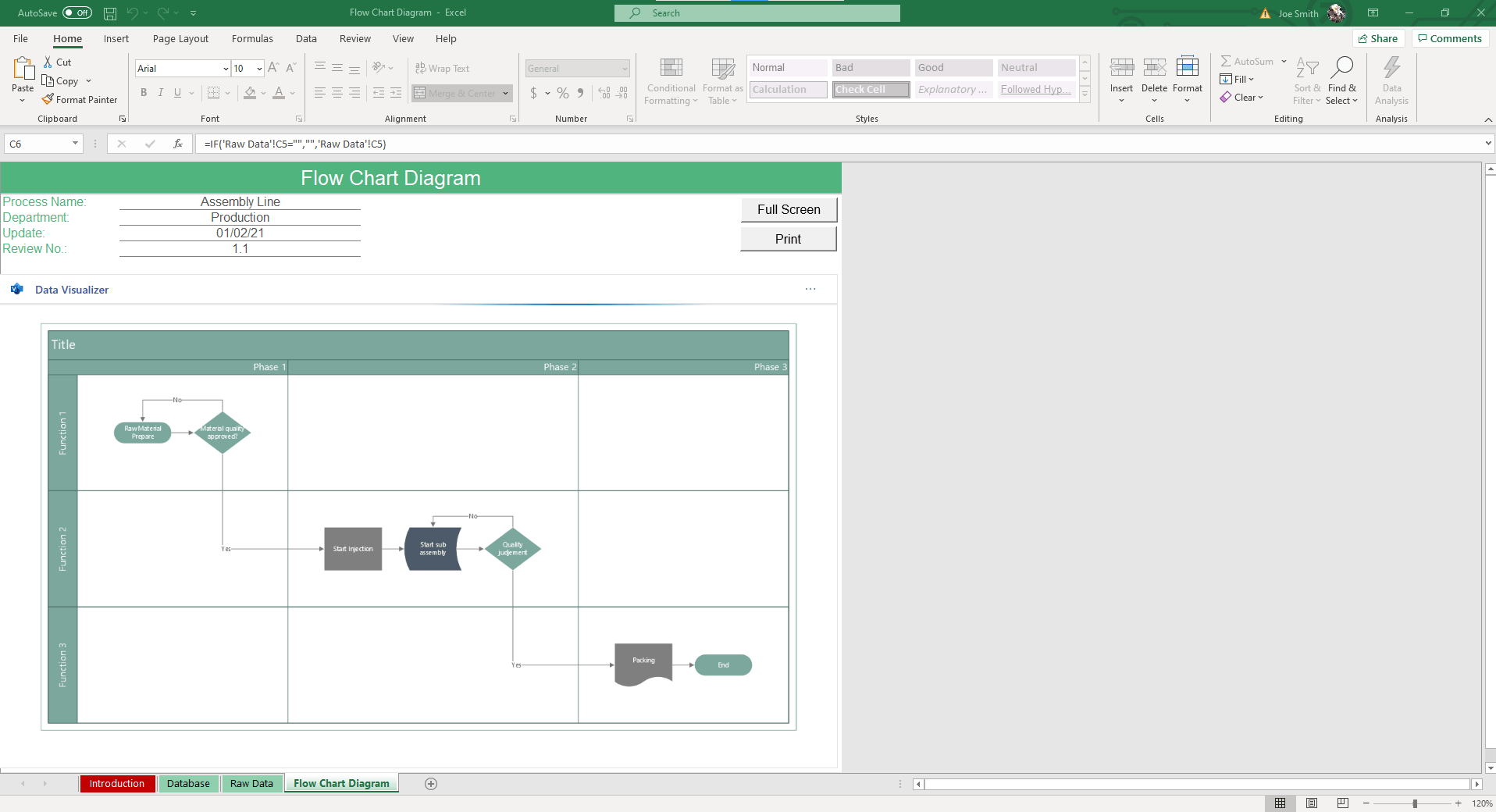Click the Format Painter icon
The width and height of the screenshot is (1496, 812).
pos(48,100)
